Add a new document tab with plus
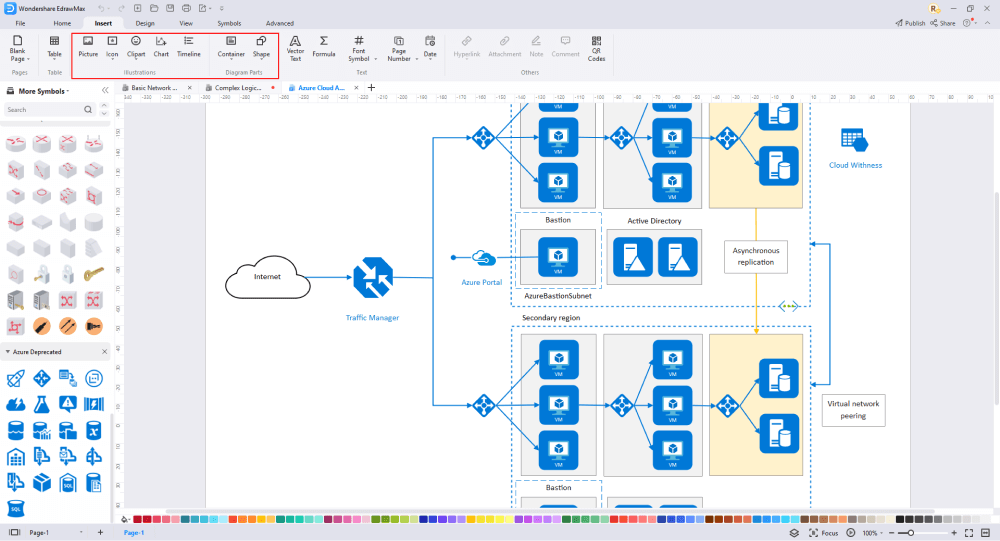This screenshot has height=541, width=1000. (372, 87)
